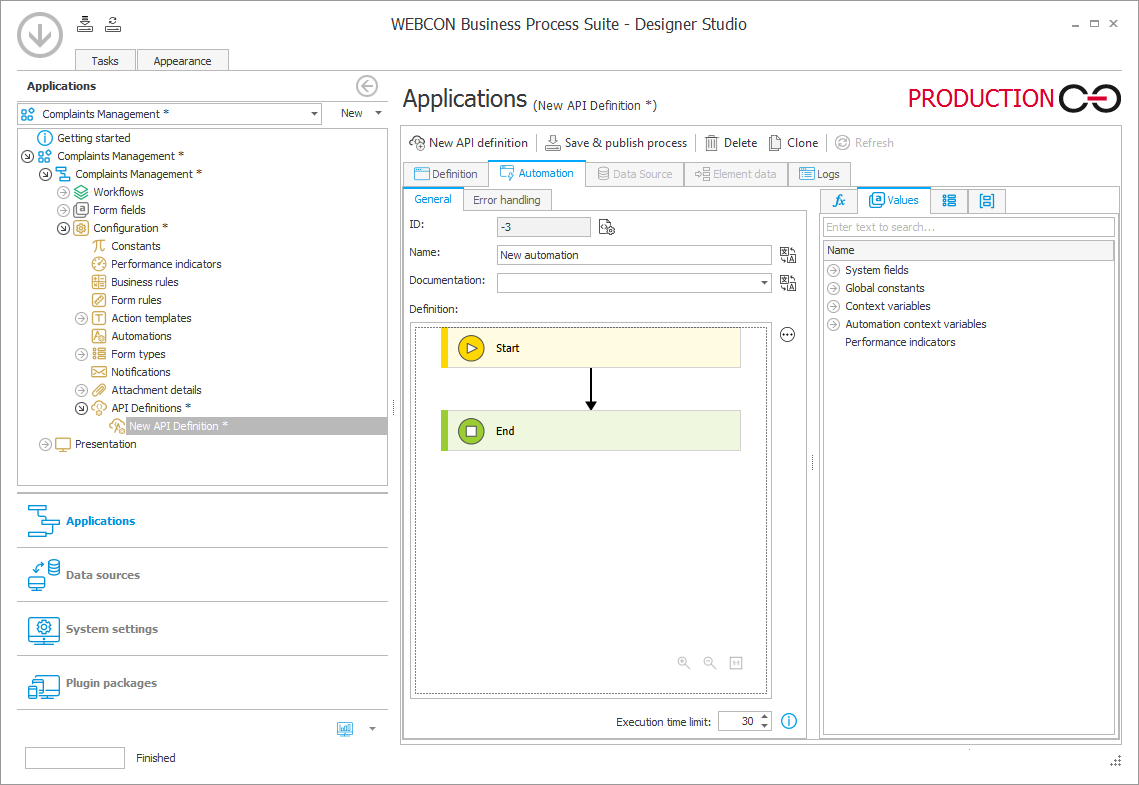Click the large round download arrow icon

pos(40,34)
